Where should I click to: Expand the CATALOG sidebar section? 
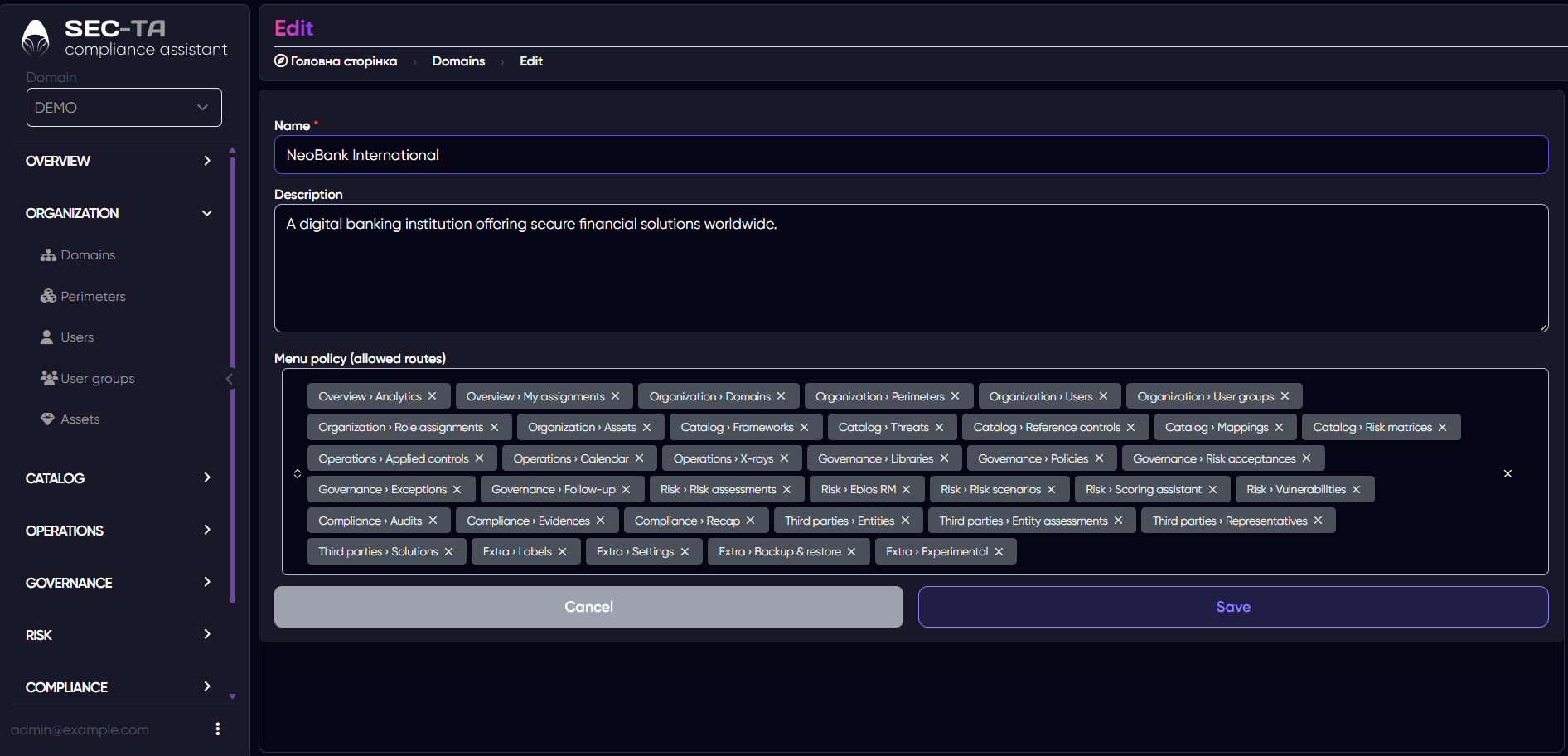[119, 478]
